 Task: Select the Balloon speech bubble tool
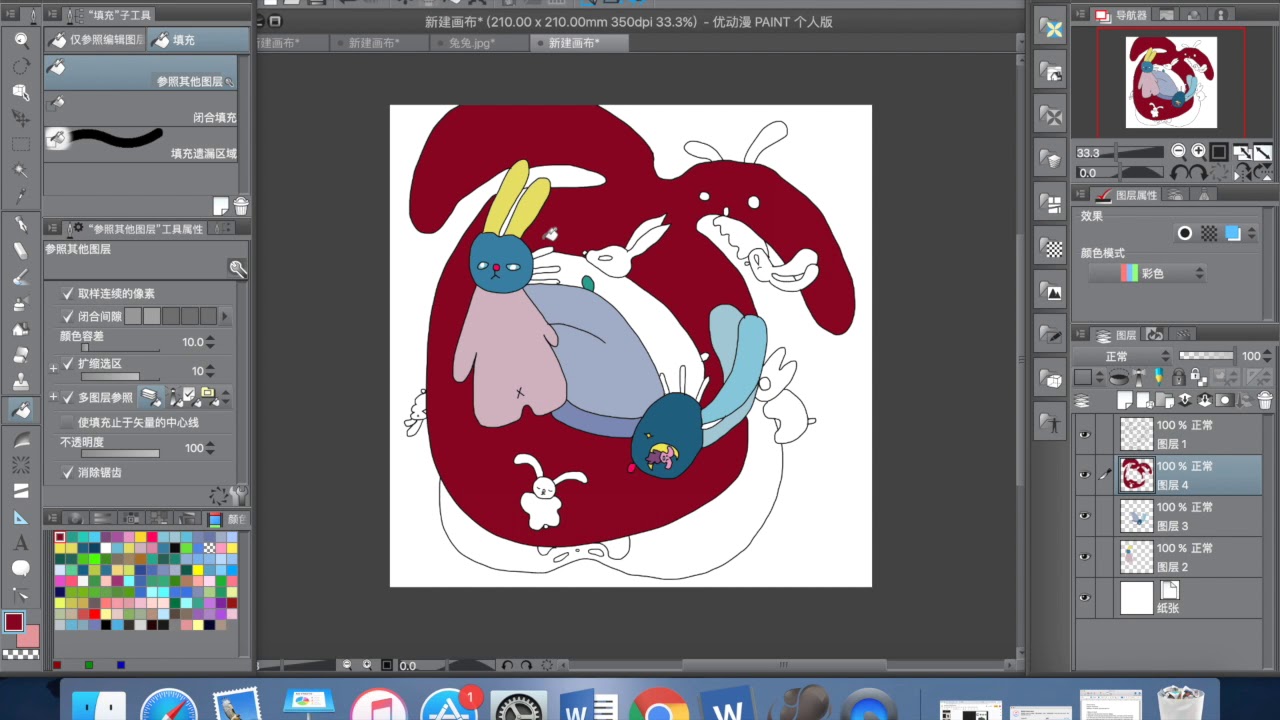(x=20, y=569)
